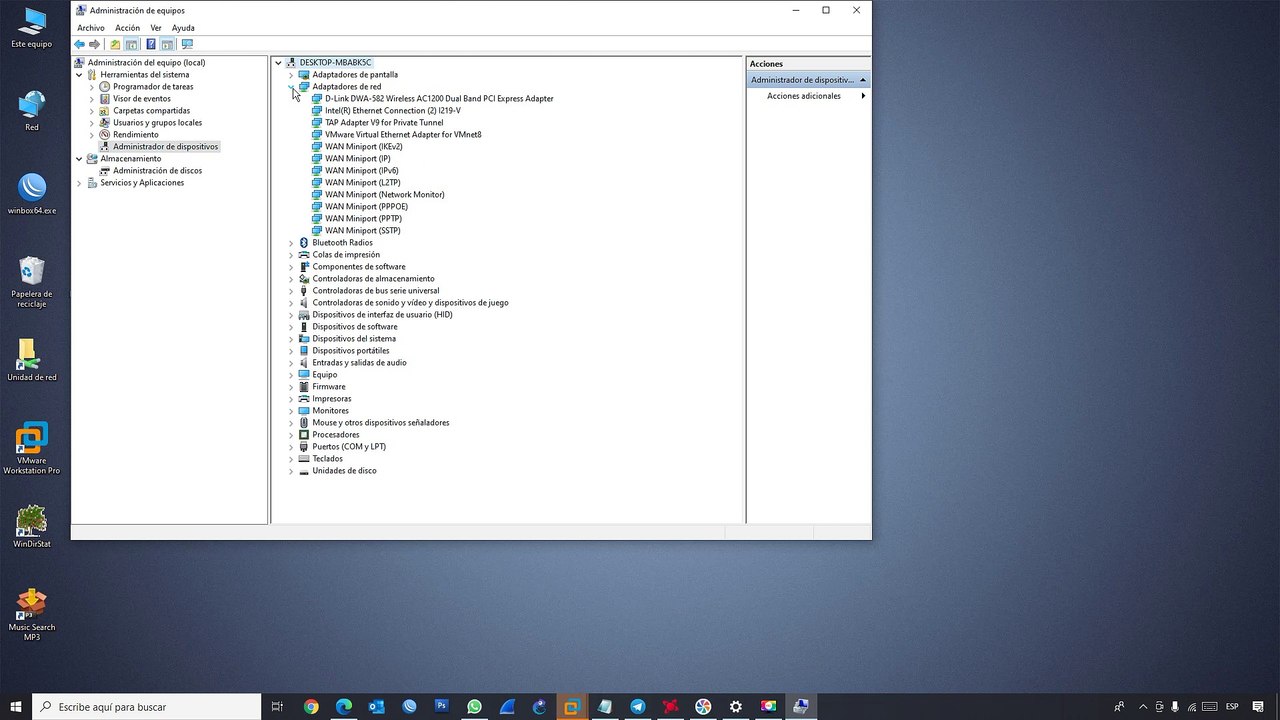1280x720 pixels.
Task: Select the Este equipo desktop icon
Action: pos(32,28)
